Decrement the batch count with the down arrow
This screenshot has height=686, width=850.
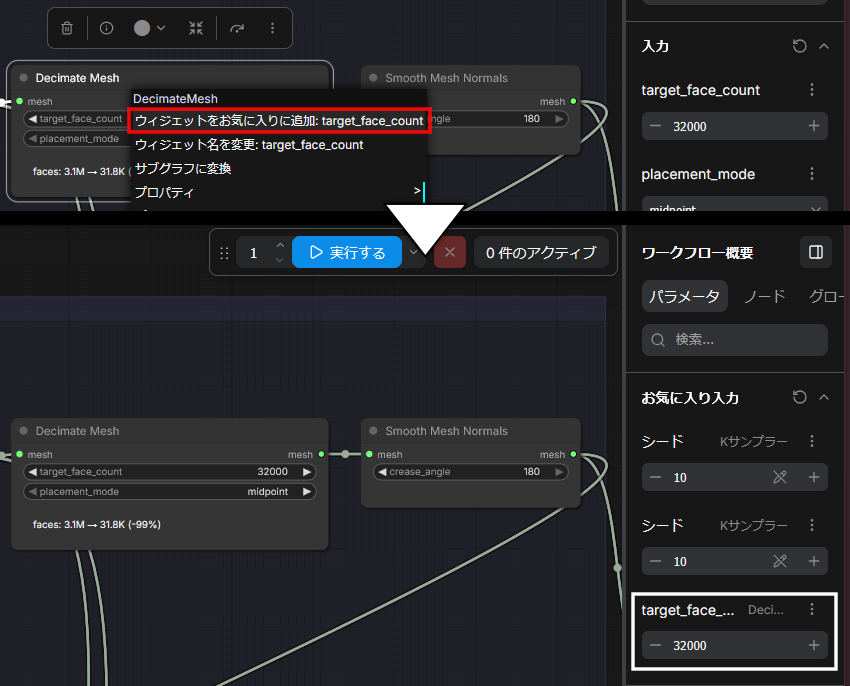coord(280,260)
